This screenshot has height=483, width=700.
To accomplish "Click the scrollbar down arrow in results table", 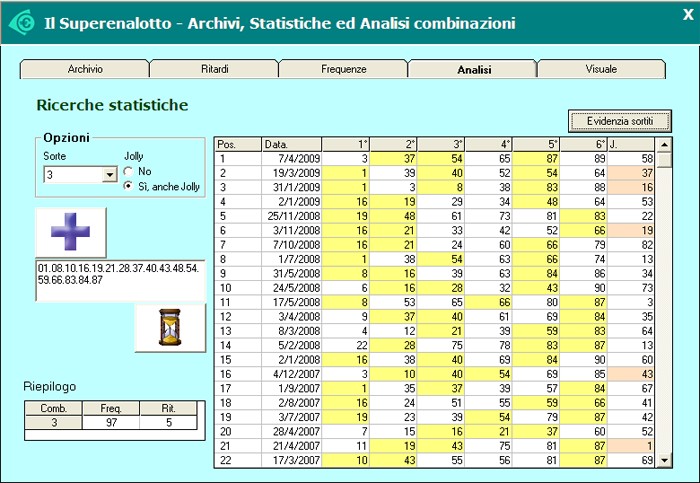I will tap(664, 459).
